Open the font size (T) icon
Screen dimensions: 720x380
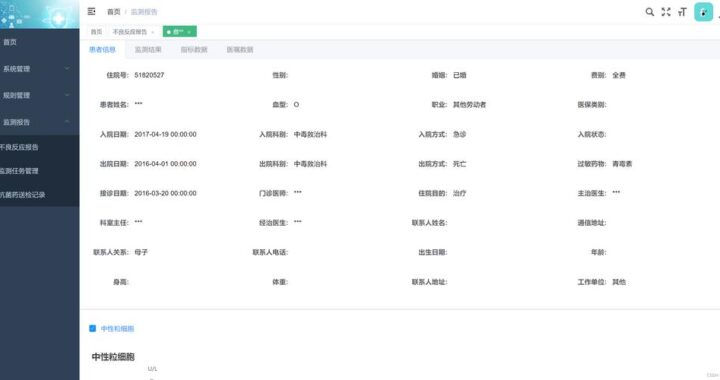point(682,12)
